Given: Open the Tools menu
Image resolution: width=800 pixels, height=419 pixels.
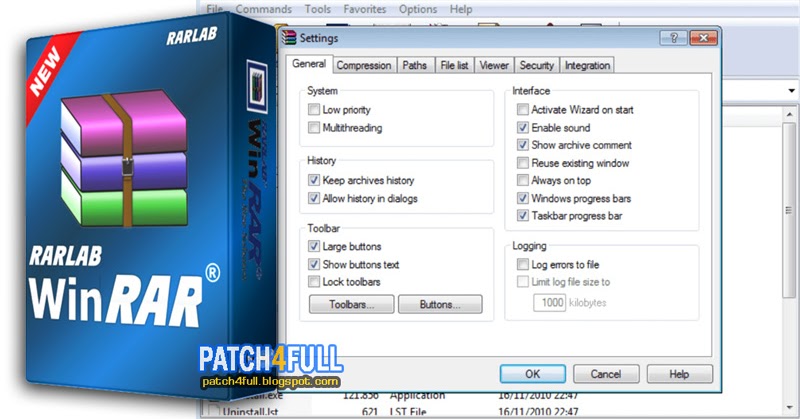Looking at the screenshot, I should (317, 9).
